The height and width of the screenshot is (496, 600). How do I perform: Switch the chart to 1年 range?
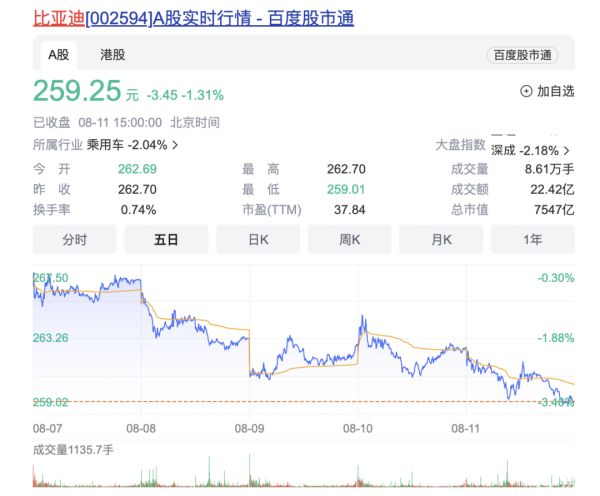(532, 240)
